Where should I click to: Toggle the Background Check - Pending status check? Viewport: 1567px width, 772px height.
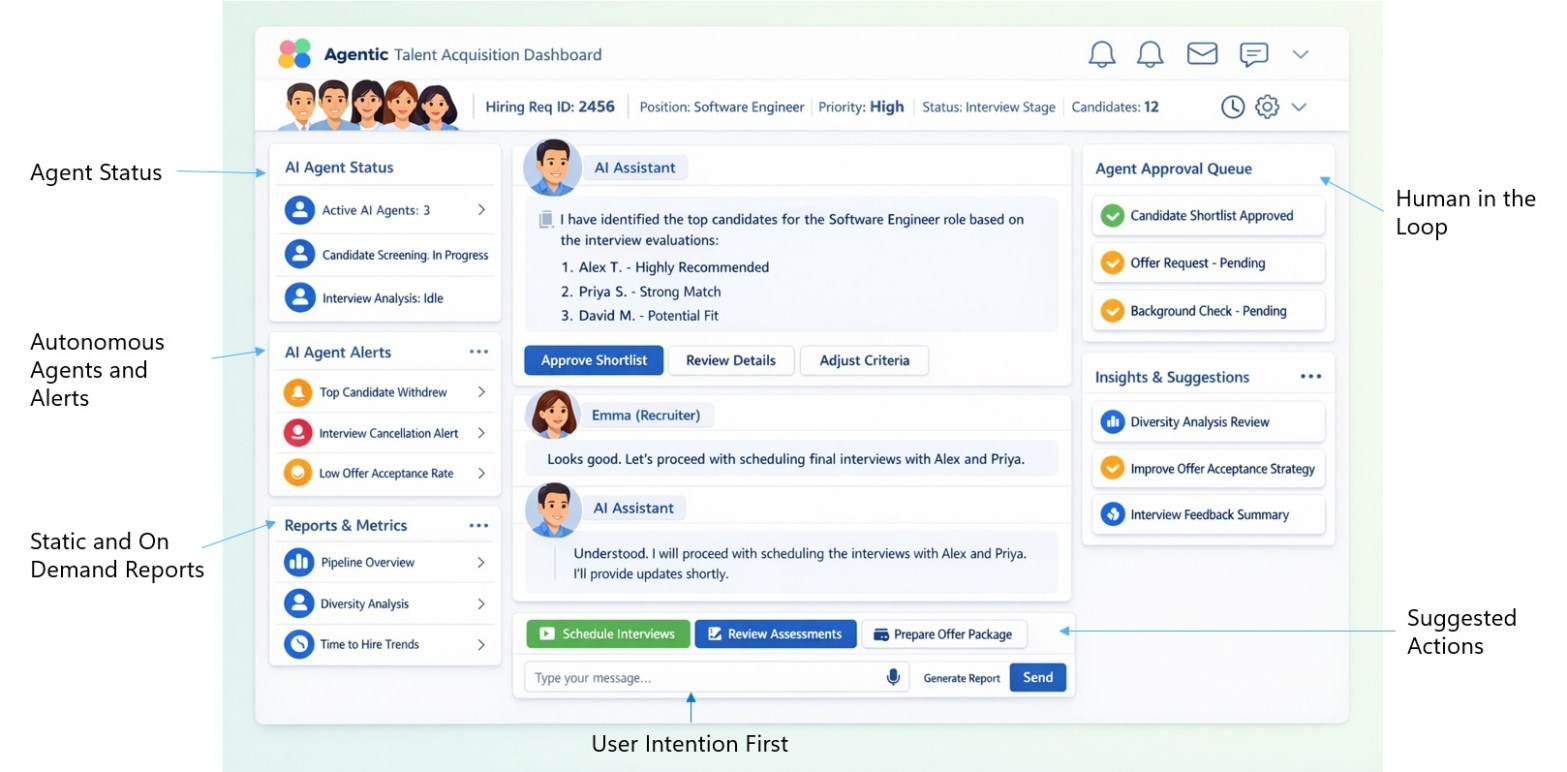click(x=1112, y=311)
